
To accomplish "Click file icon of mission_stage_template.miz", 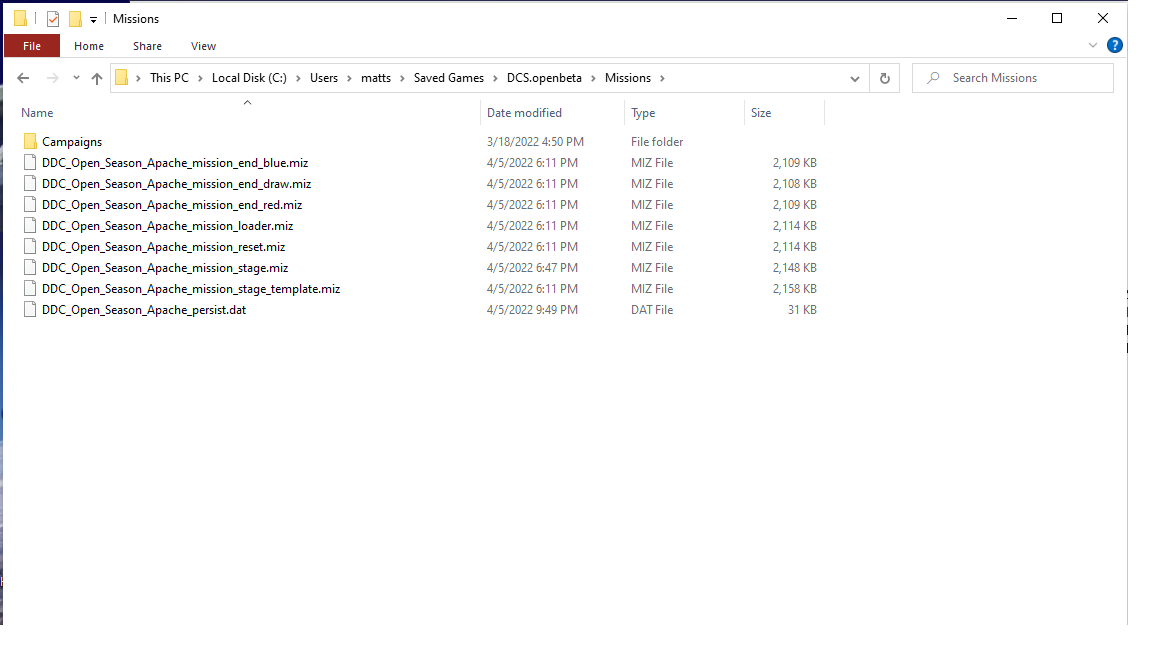I will [x=30, y=289].
